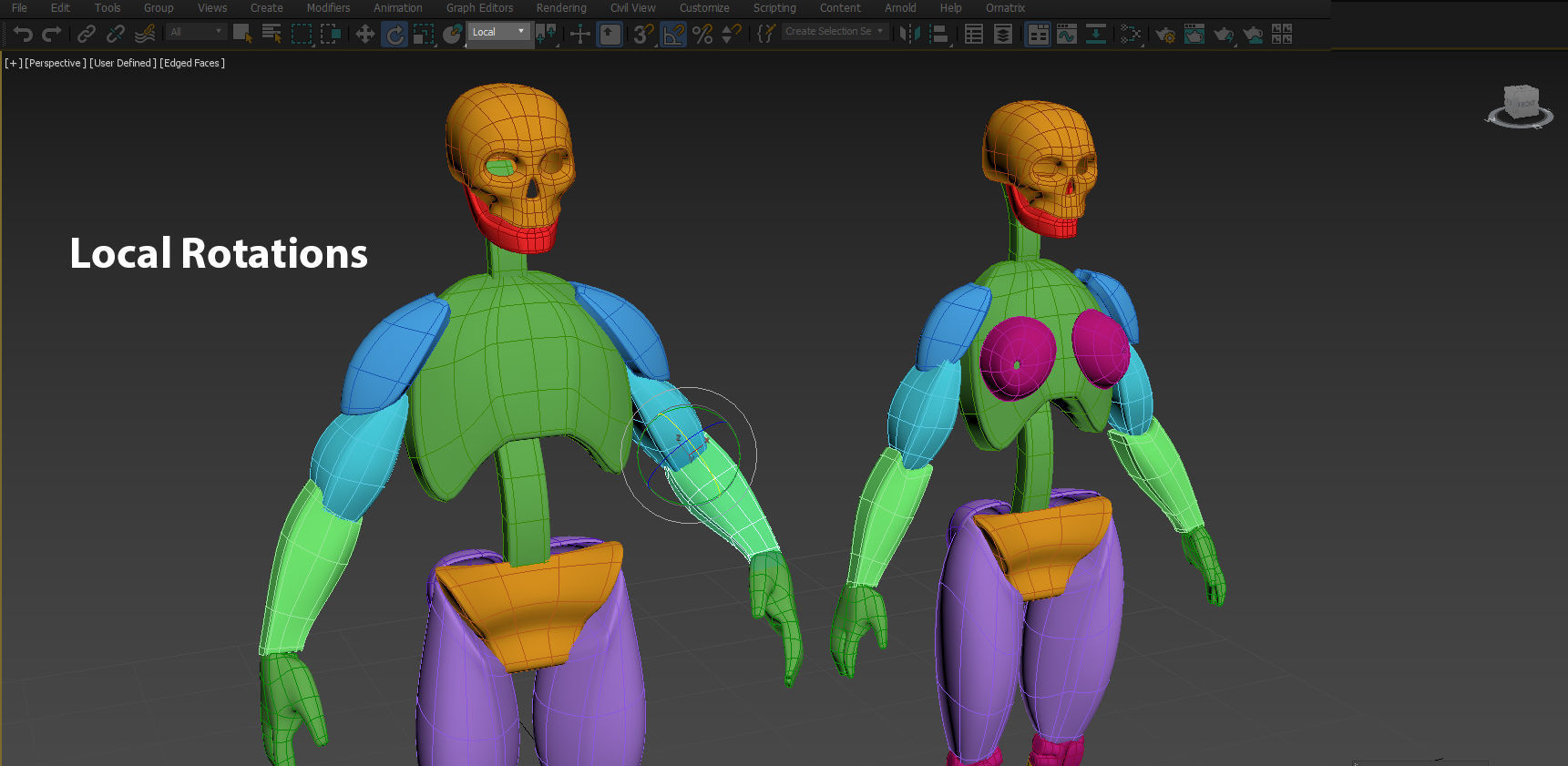1568x766 pixels.
Task: Open the Align tool flyout
Action: click(938, 34)
